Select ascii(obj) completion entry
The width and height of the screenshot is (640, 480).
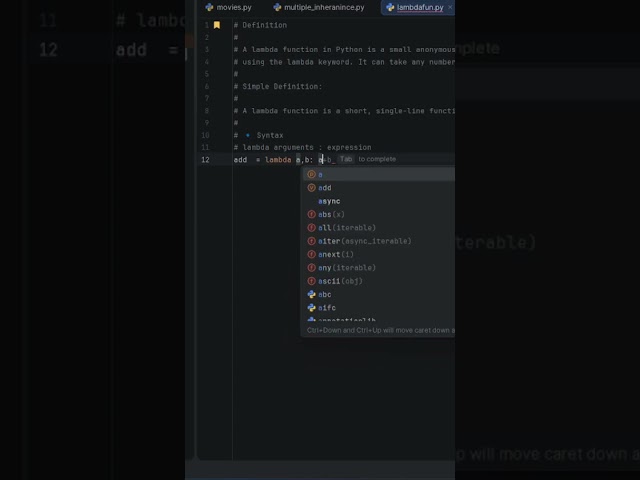[379, 281]
